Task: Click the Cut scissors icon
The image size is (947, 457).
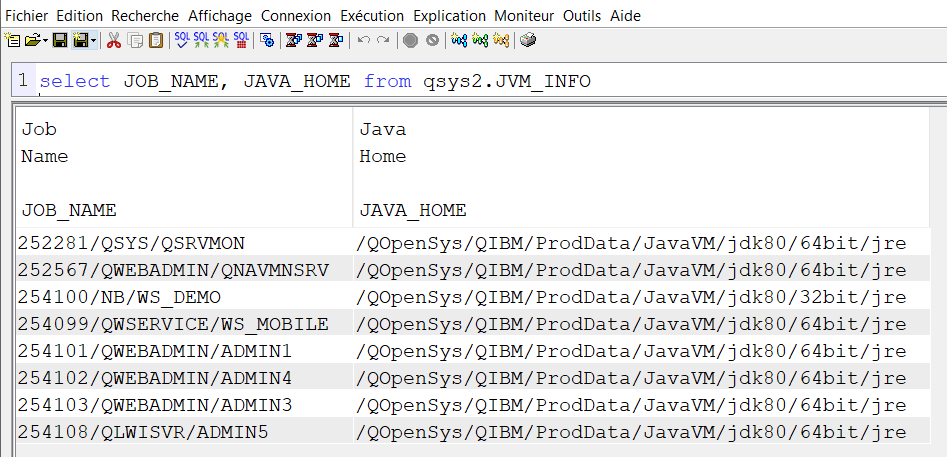Action: point(114,40)
